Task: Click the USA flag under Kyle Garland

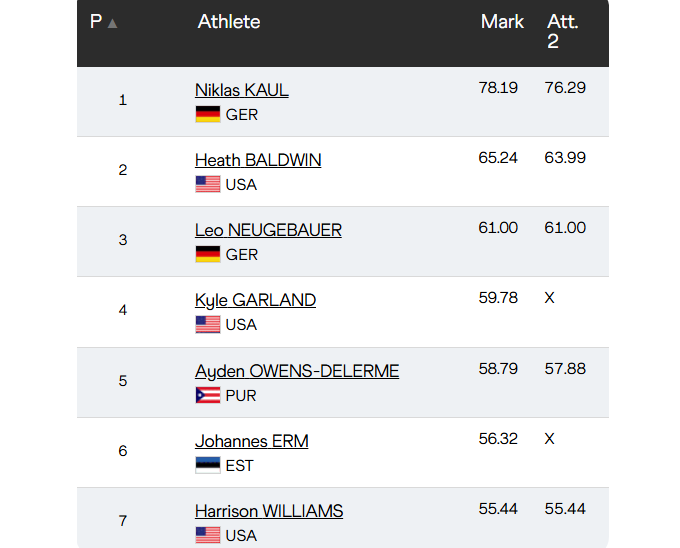Action: click(x=207, y=324)
